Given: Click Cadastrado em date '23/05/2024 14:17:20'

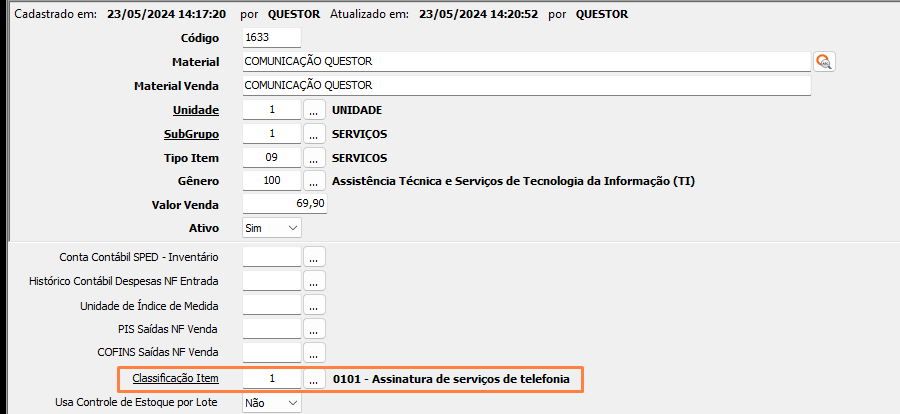Looking at the screenshot, I should [166, 14].
